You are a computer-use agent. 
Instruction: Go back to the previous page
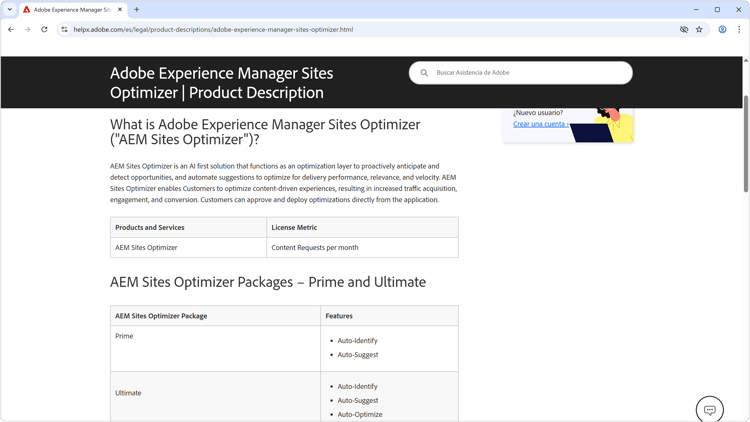pos(11,29)
